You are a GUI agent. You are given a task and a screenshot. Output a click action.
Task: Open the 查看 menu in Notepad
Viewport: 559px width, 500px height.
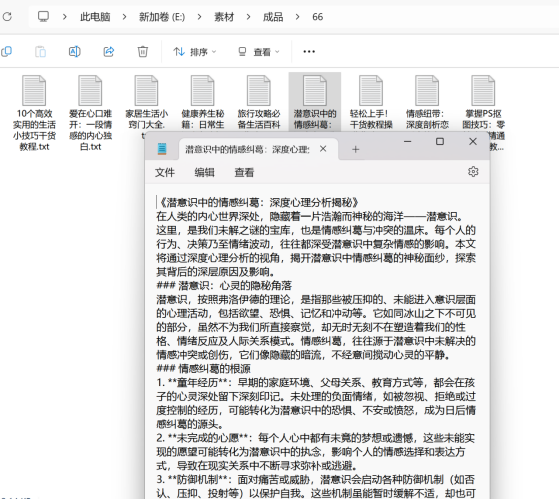pyautogui.click(x=244, y=172)
